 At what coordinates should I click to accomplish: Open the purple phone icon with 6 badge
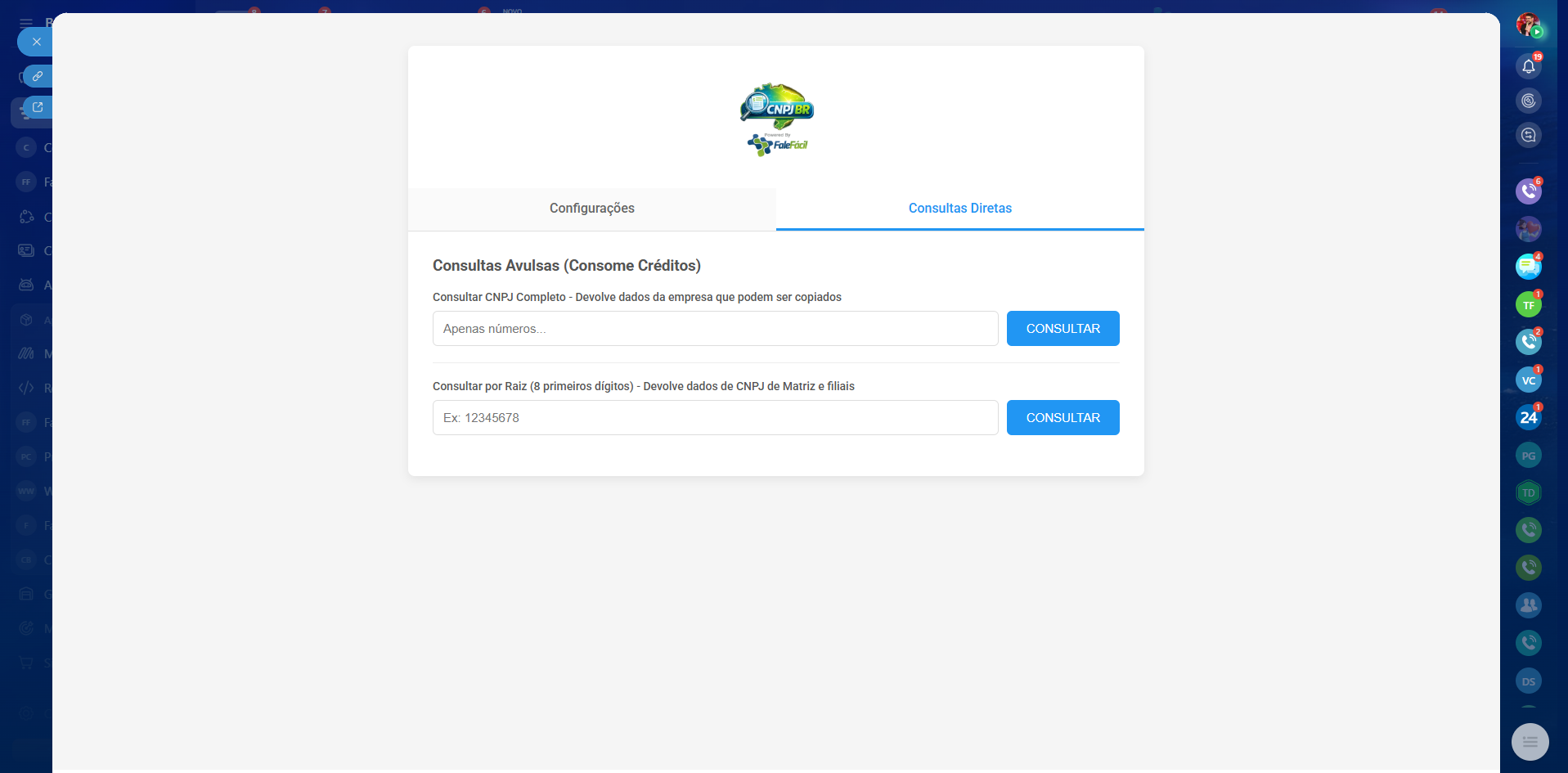click(x=1528, y=191)
